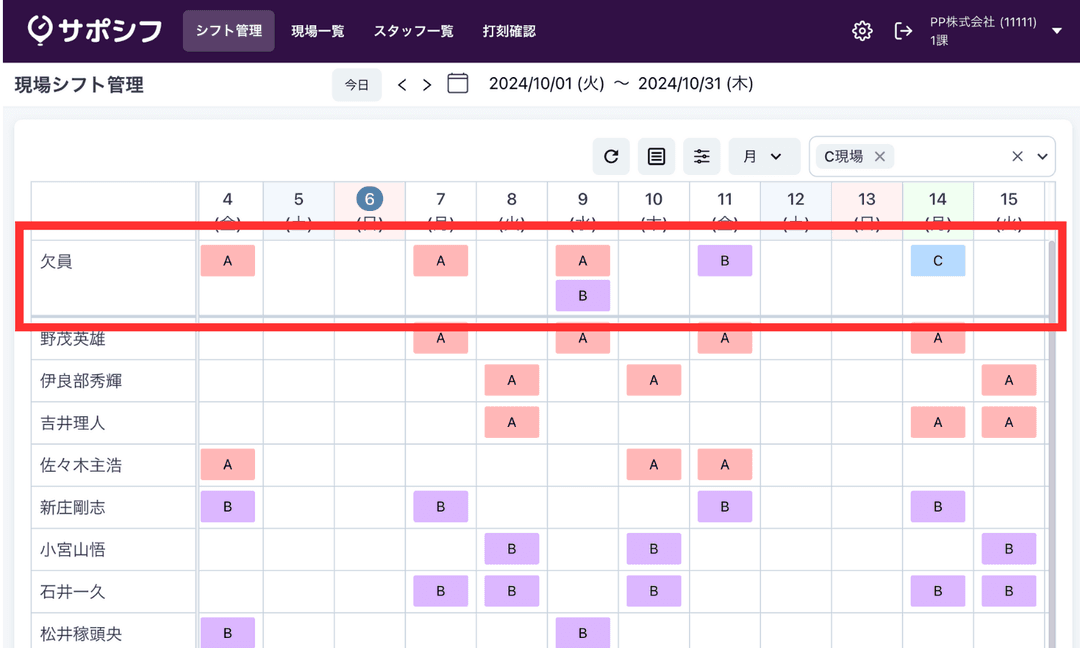This screenshot has height=648, width=1080.
Task: Open the list view icon
Action: pos(656,156)
